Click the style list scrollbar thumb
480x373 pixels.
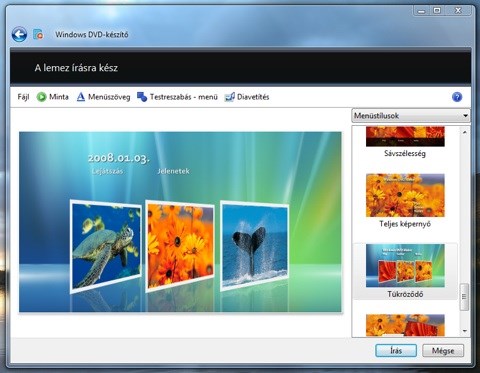click(x=465, y=297)
